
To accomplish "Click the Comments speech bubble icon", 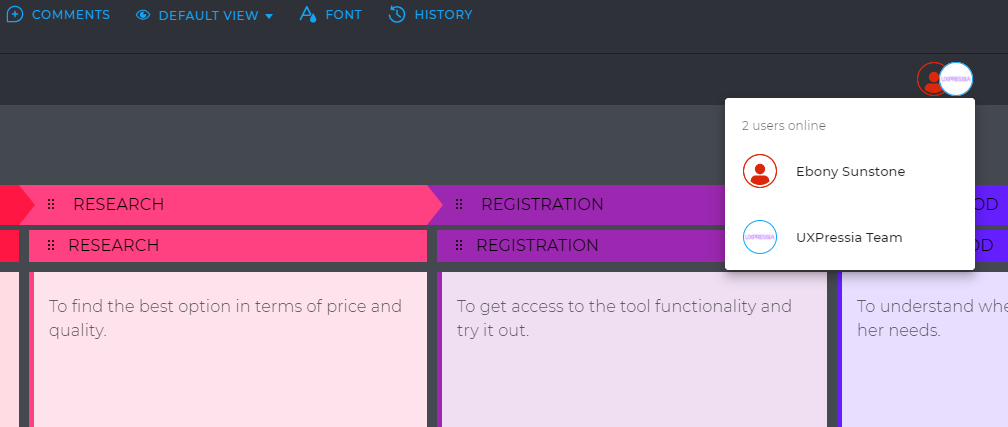I will pos(15,15).
